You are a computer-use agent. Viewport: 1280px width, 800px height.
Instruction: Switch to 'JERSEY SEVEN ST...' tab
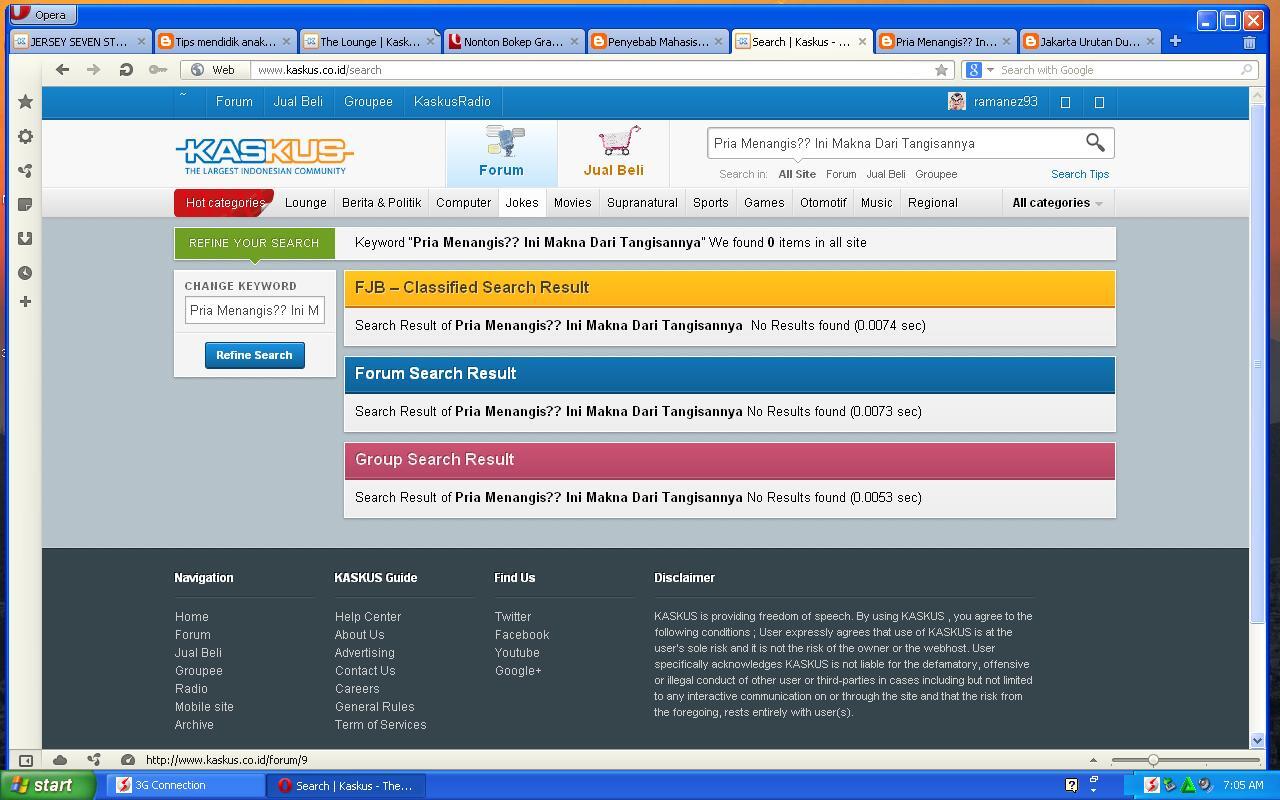click(x=80, y=42)
